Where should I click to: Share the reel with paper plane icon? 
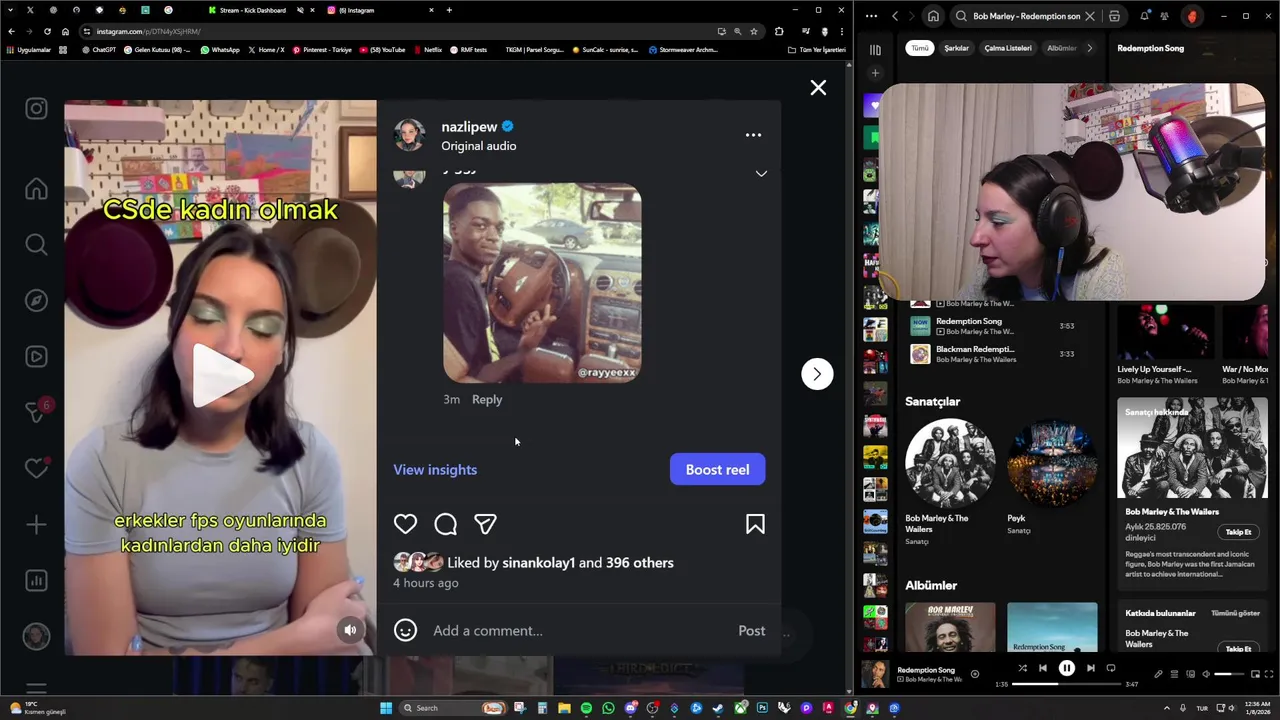pos(485,524)
